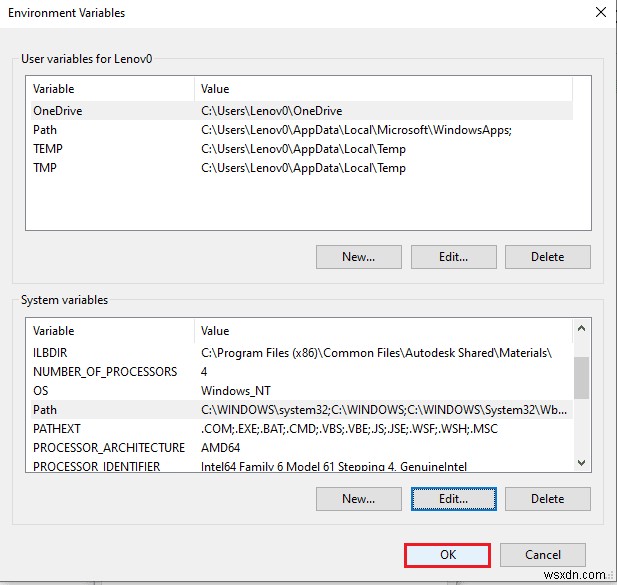Select the OneDrive user variable

(x=302, y=111)
